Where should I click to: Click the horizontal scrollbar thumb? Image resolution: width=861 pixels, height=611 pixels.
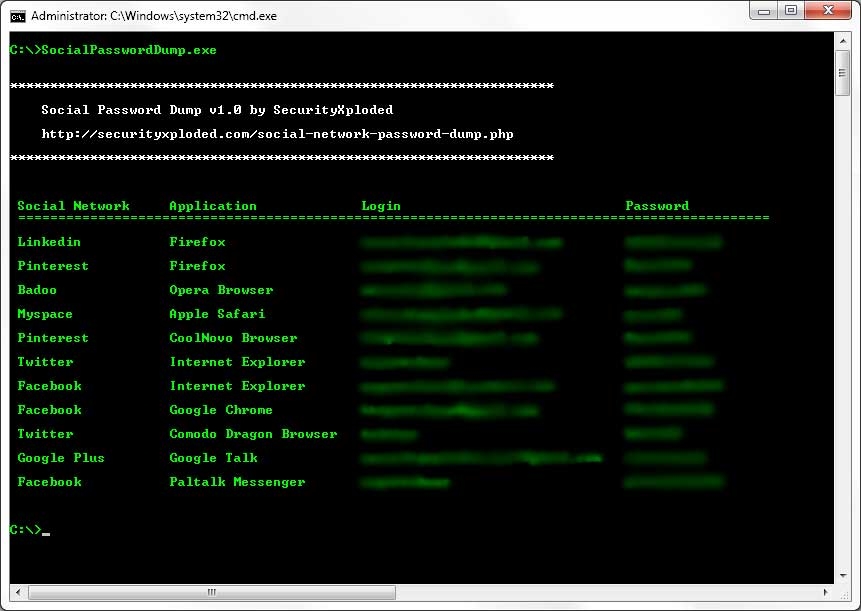pos(212,592)
